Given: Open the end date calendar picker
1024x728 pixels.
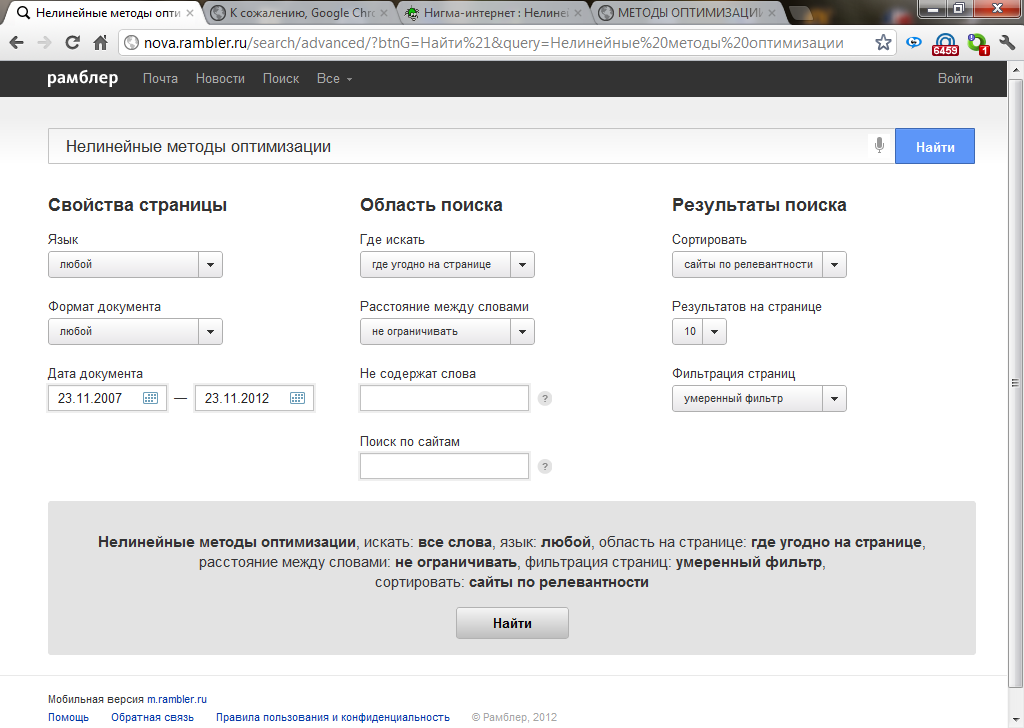Looking at the screenshot, I should [297, 398].
